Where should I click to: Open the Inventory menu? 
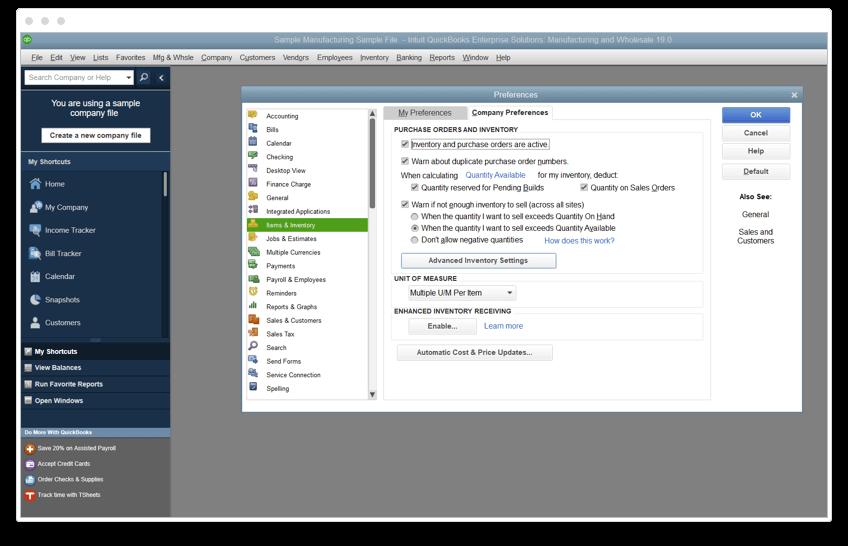[374, 57]
